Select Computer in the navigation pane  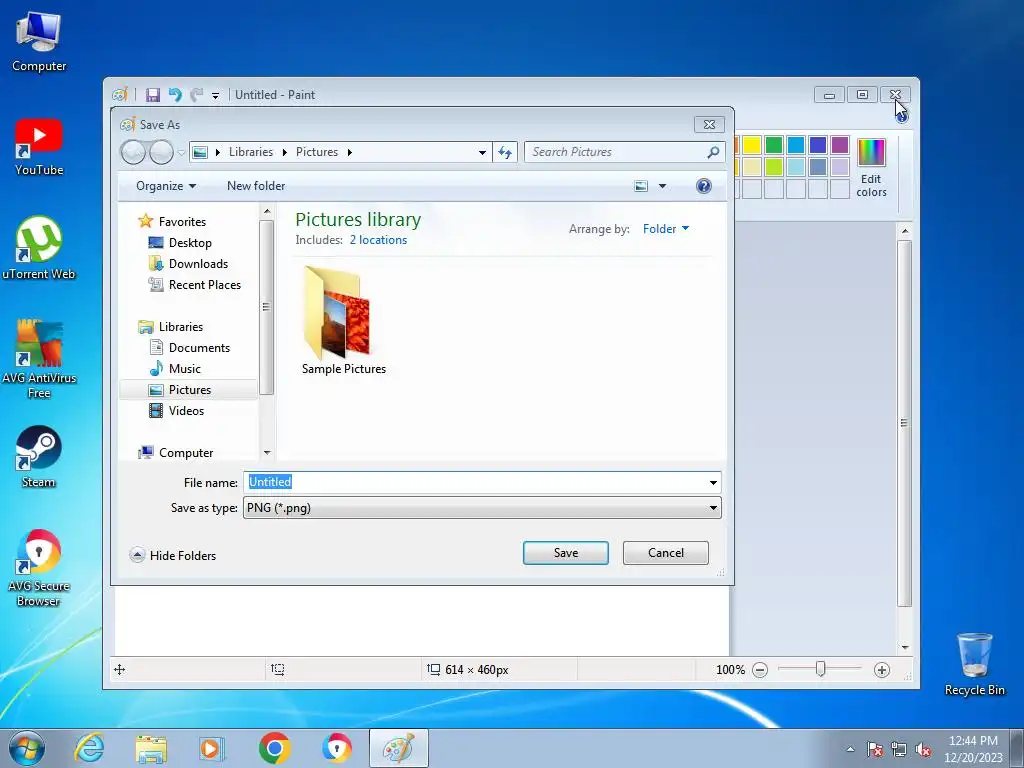click(185, 453)
